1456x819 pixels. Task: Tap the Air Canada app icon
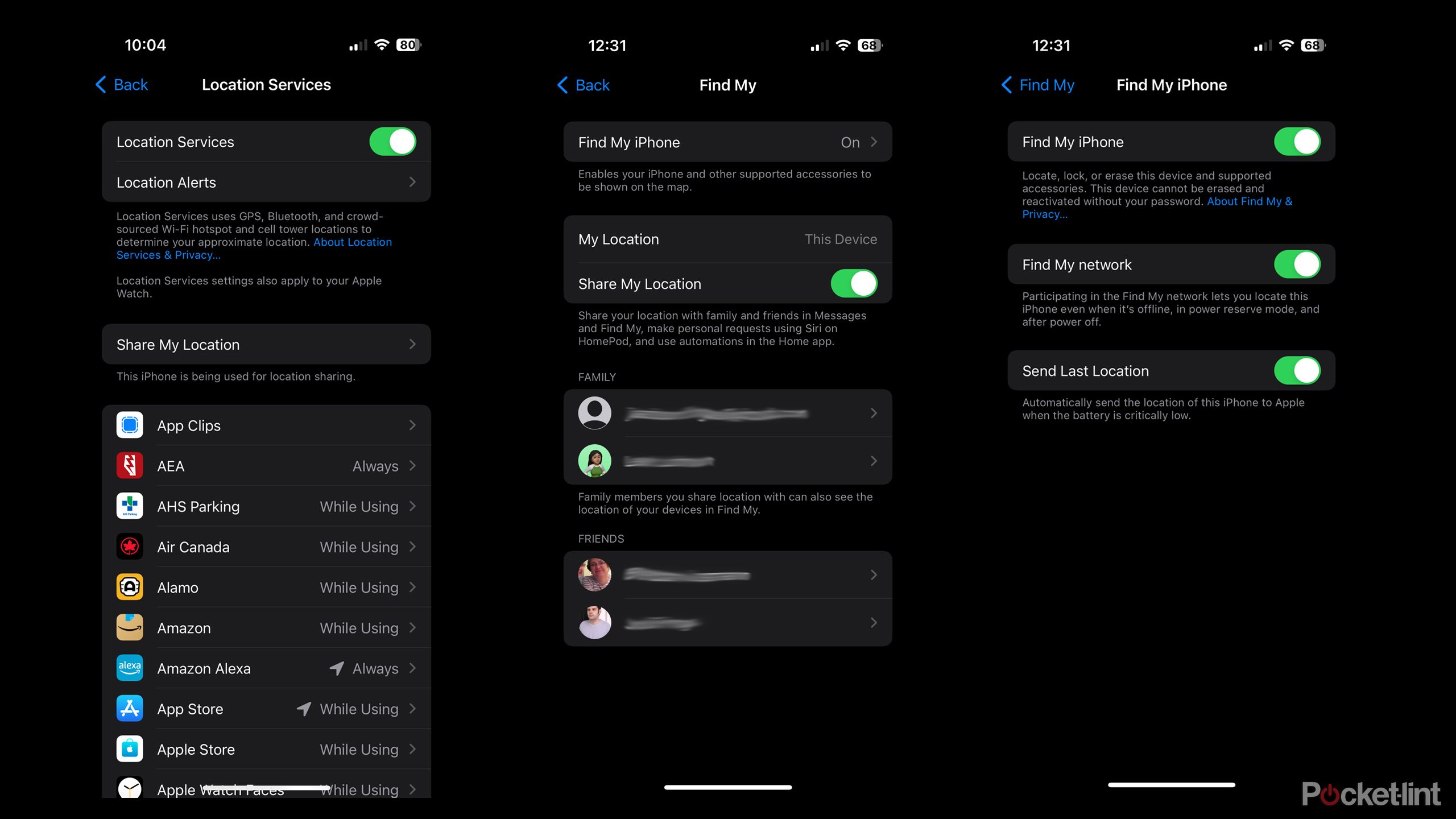[129, 547]
